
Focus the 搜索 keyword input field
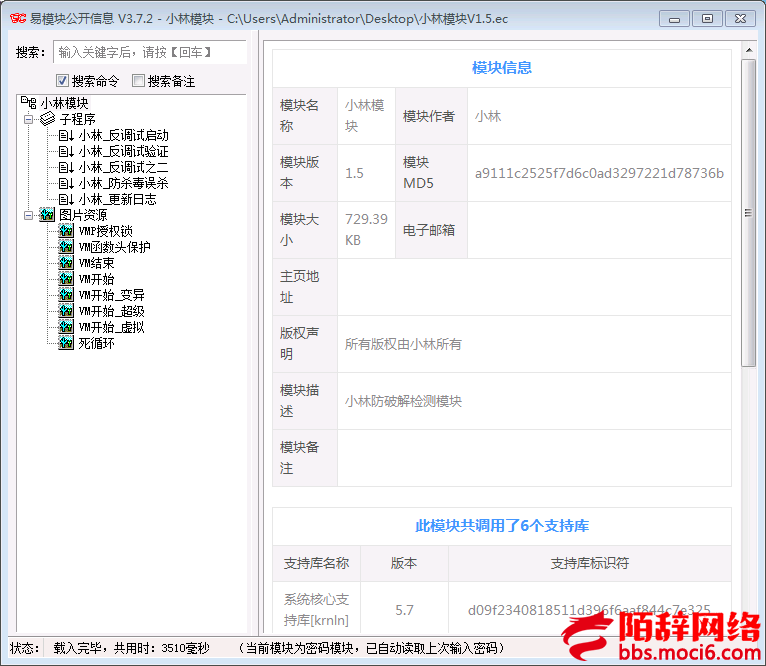150,52
